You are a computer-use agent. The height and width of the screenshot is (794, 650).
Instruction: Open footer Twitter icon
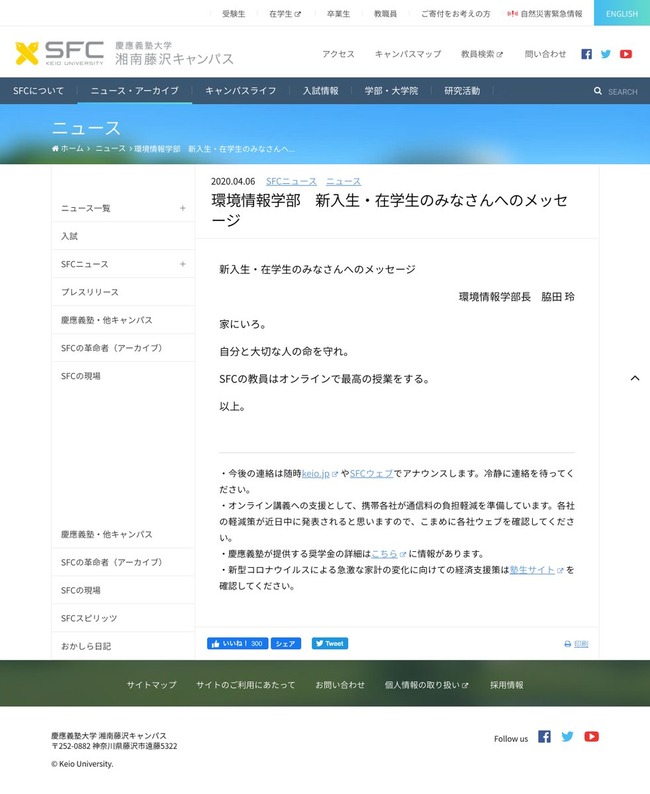(567, 736)
